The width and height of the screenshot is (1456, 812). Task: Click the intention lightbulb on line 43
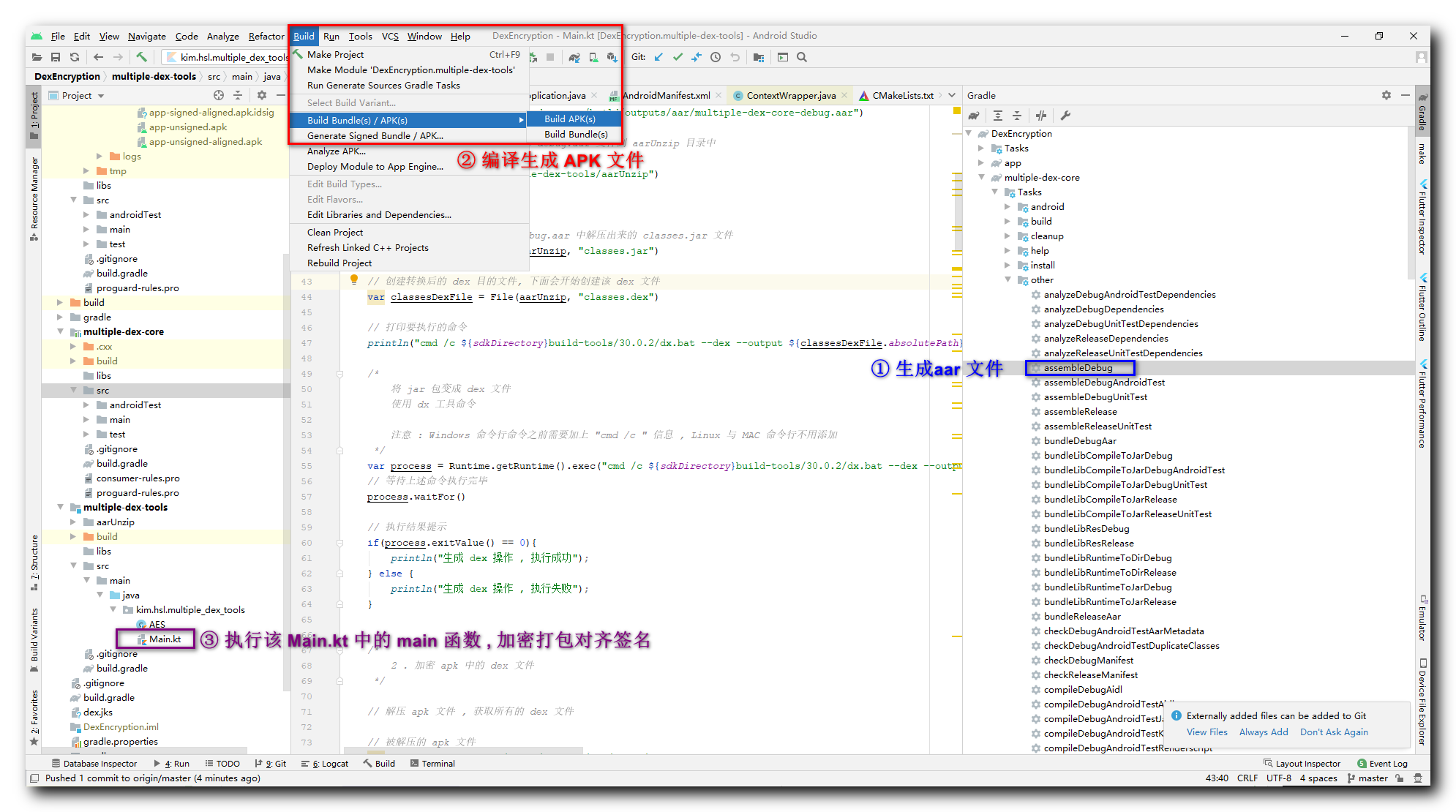point(354,279)
